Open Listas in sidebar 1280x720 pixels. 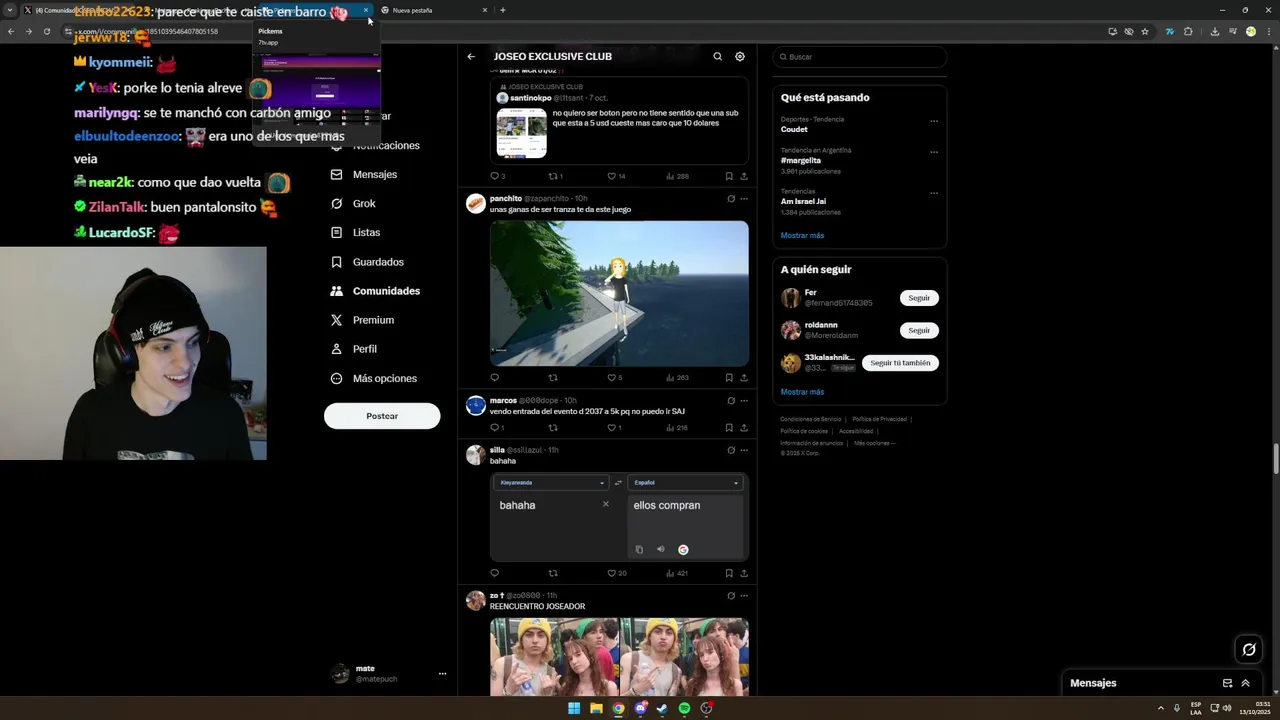point(355,232)
